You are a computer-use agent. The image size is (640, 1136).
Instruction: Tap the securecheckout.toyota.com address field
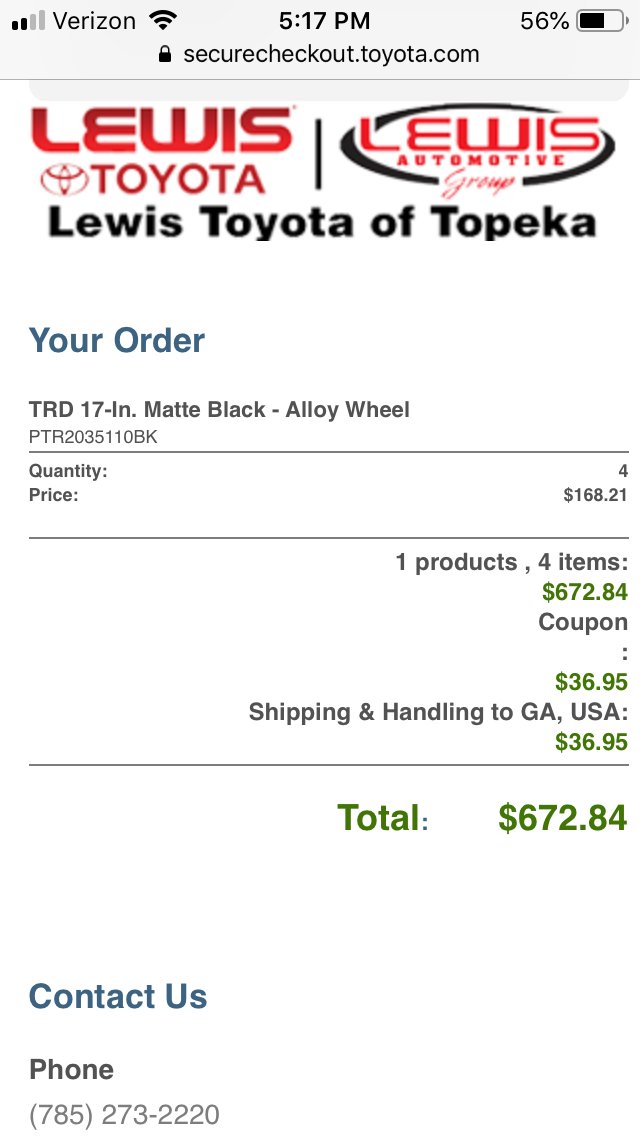[319, 54]
